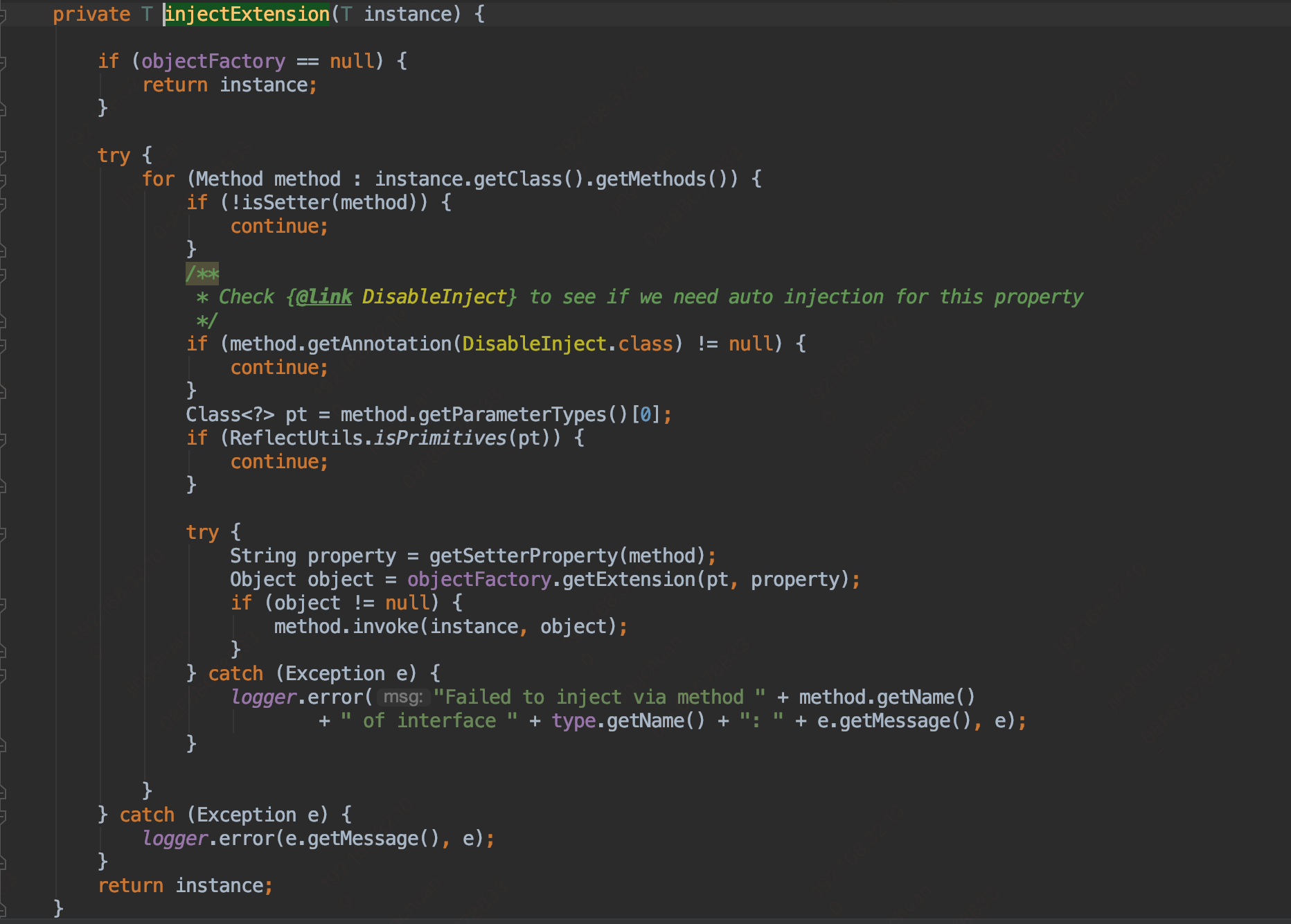Click the 'type' field before getName()
The image size is (1291, 924).
tap(573, 721)
